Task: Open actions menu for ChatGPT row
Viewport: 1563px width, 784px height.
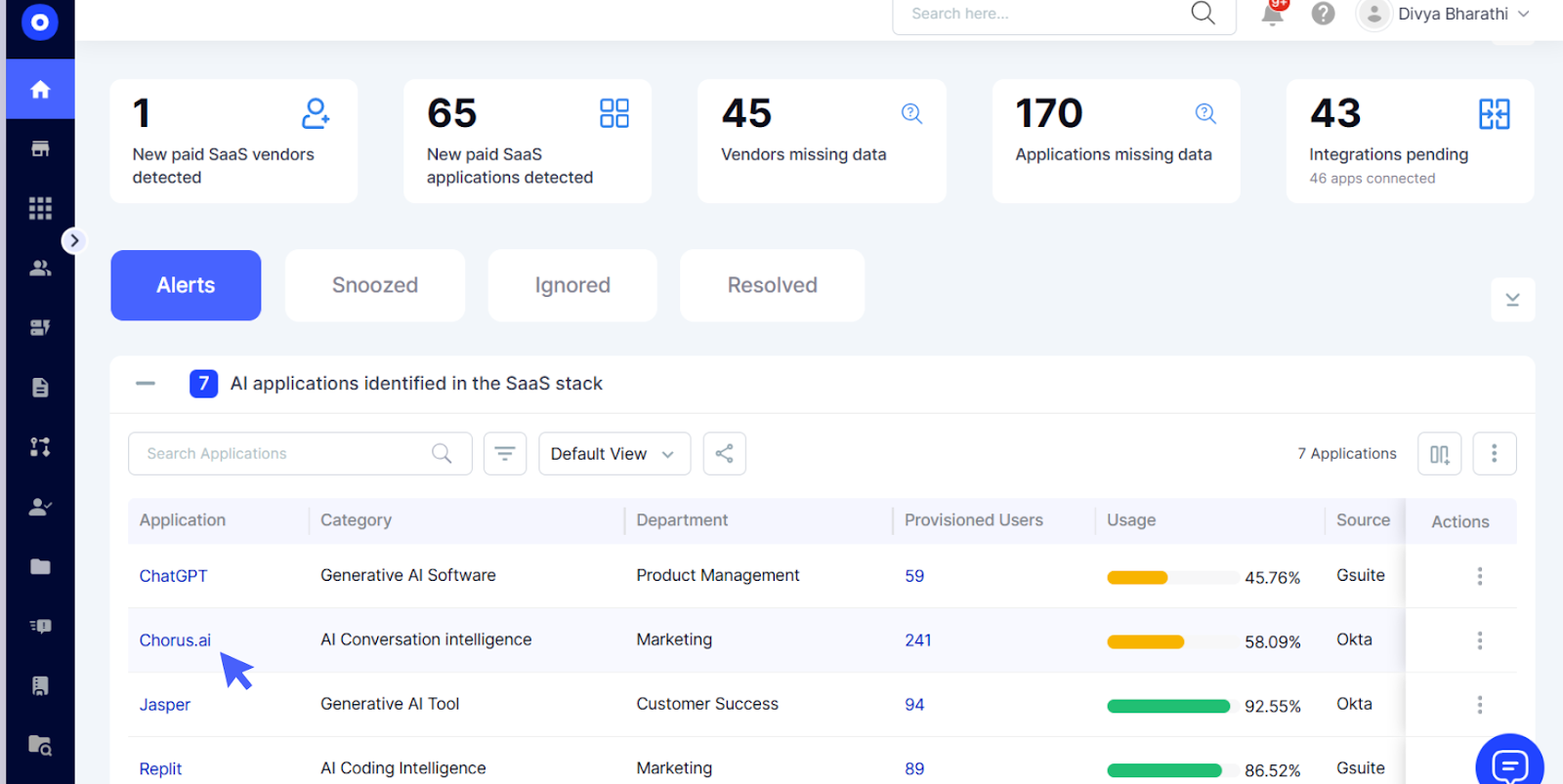Action: click(x=1479, y=576)
